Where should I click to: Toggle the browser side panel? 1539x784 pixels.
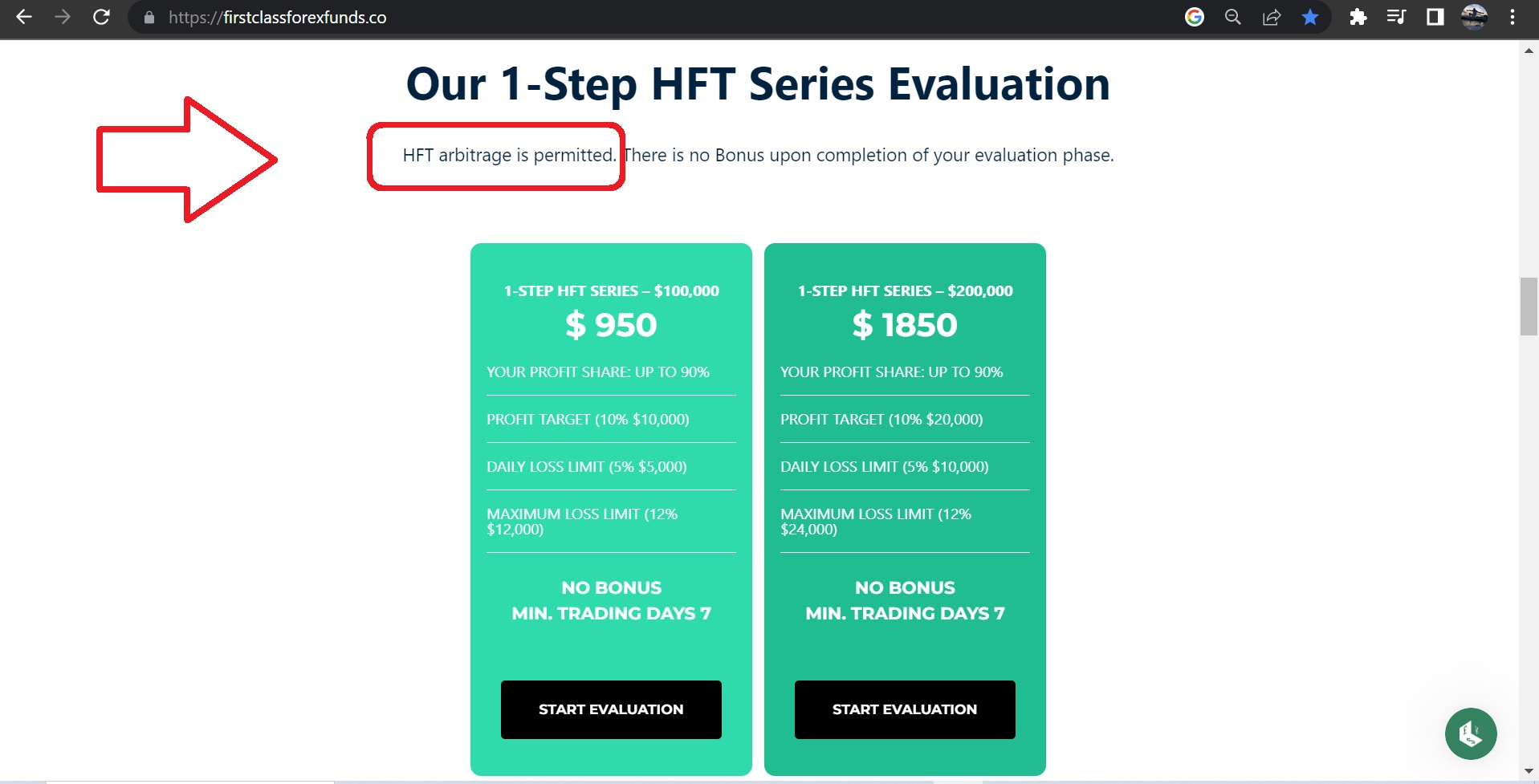[x=1435, y=17]
